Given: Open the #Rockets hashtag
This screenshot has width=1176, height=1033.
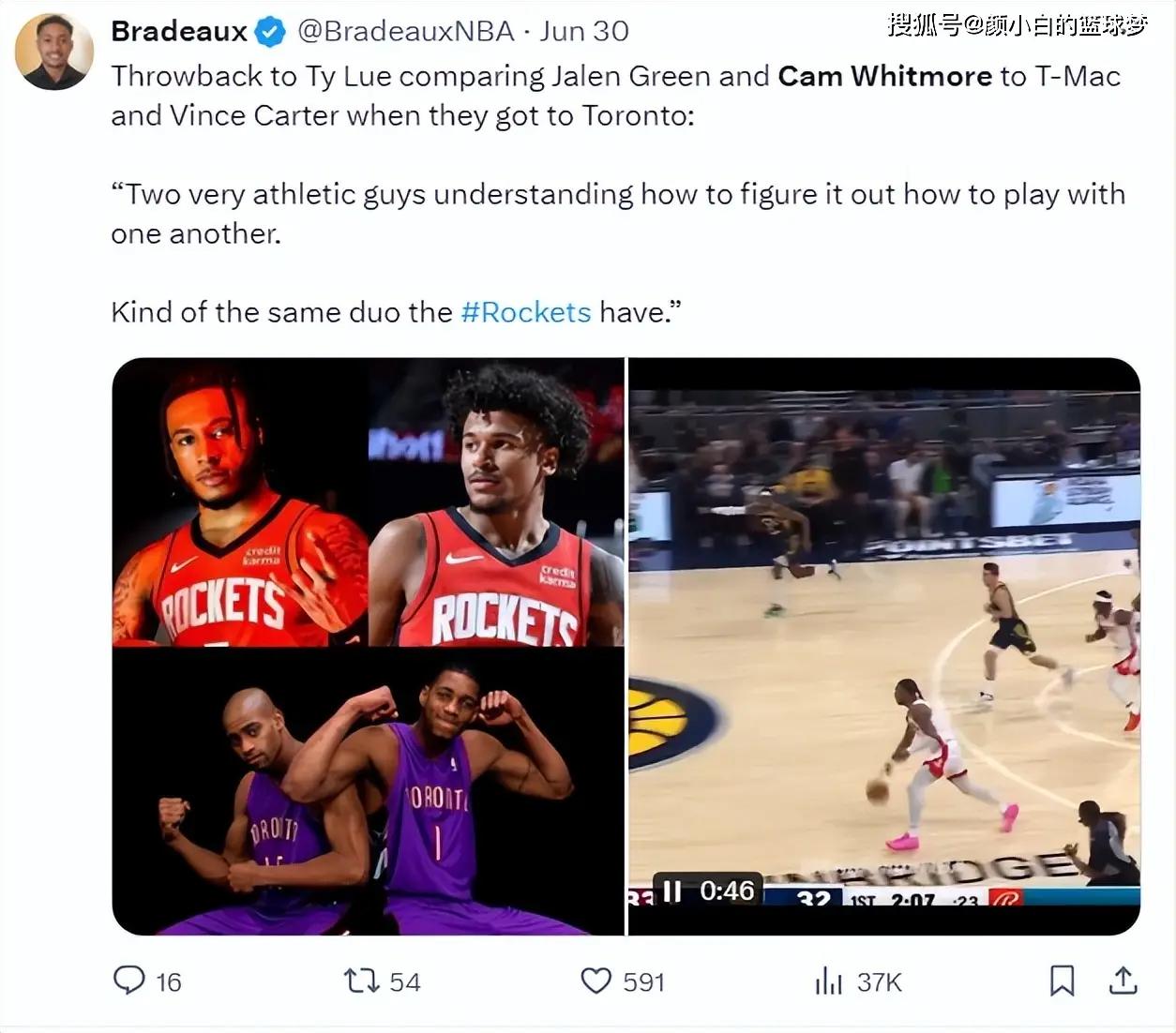Looking at the screenshot, I should coord(526,311).
